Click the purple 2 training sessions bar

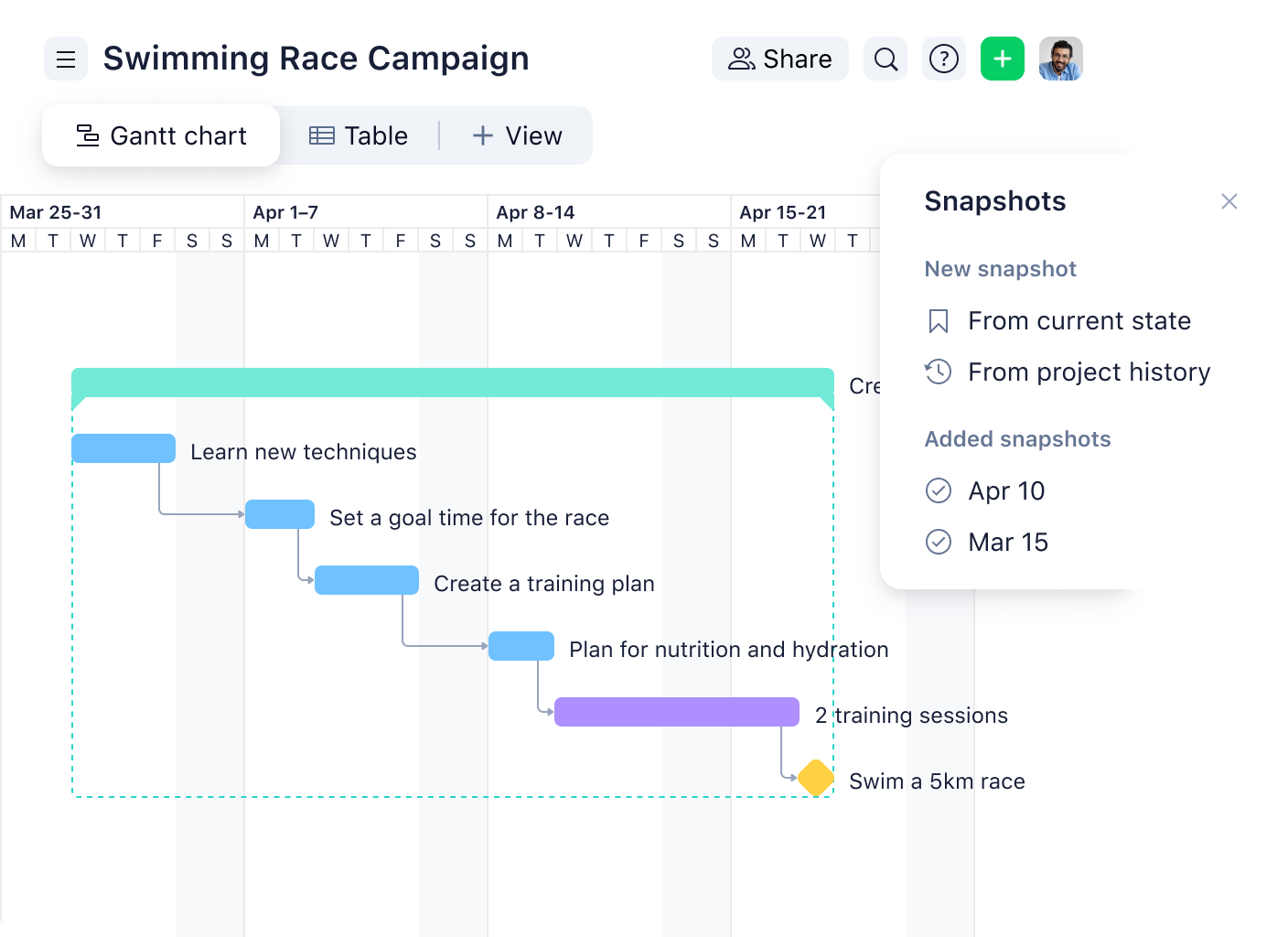point(676,711)
